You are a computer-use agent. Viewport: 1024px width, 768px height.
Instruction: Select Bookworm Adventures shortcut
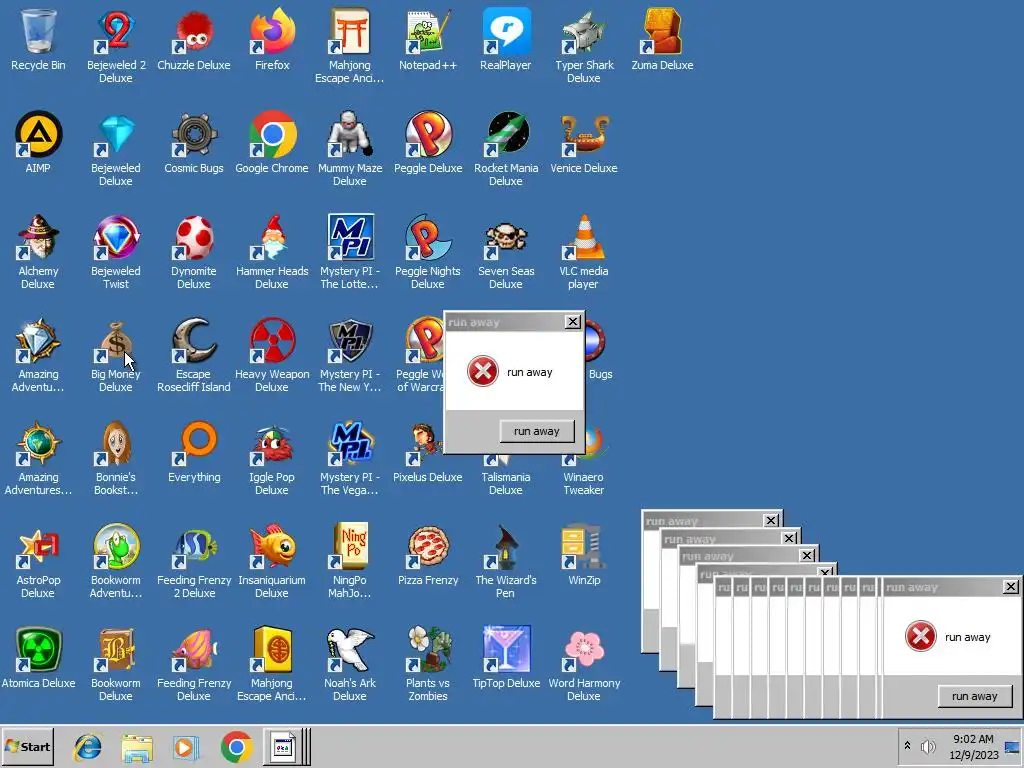116,547
